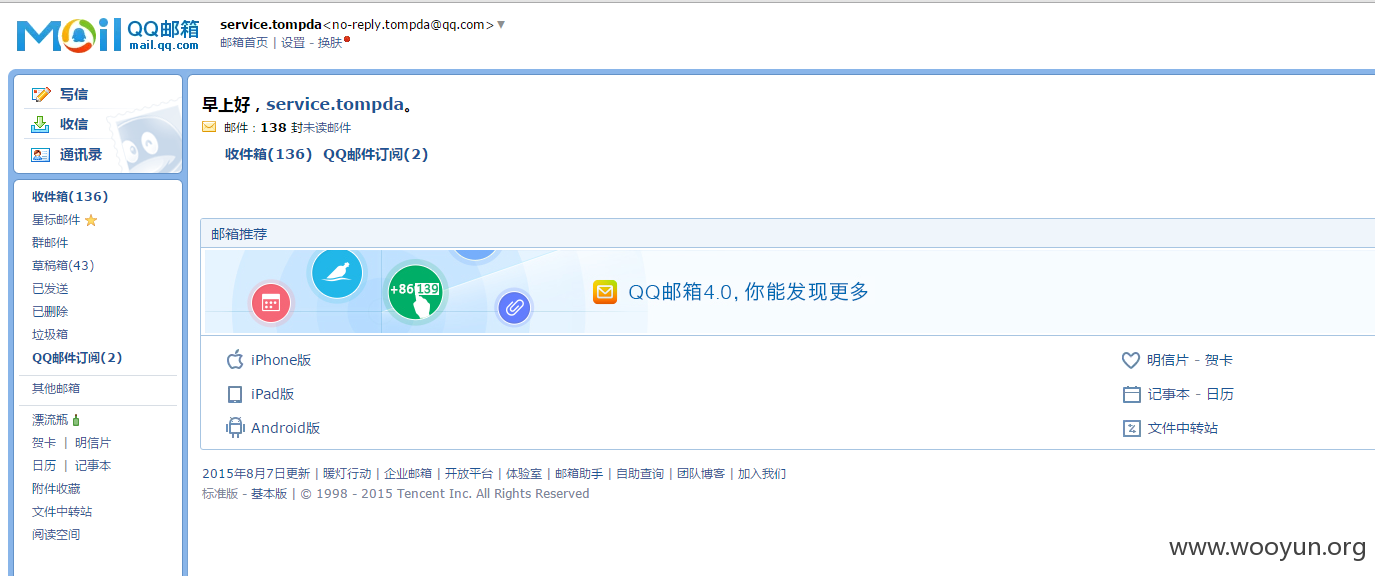Click the QQ Mail logo
This screenshot has width=1375, height=576.
pyautogui.click(x=108, y=35)
